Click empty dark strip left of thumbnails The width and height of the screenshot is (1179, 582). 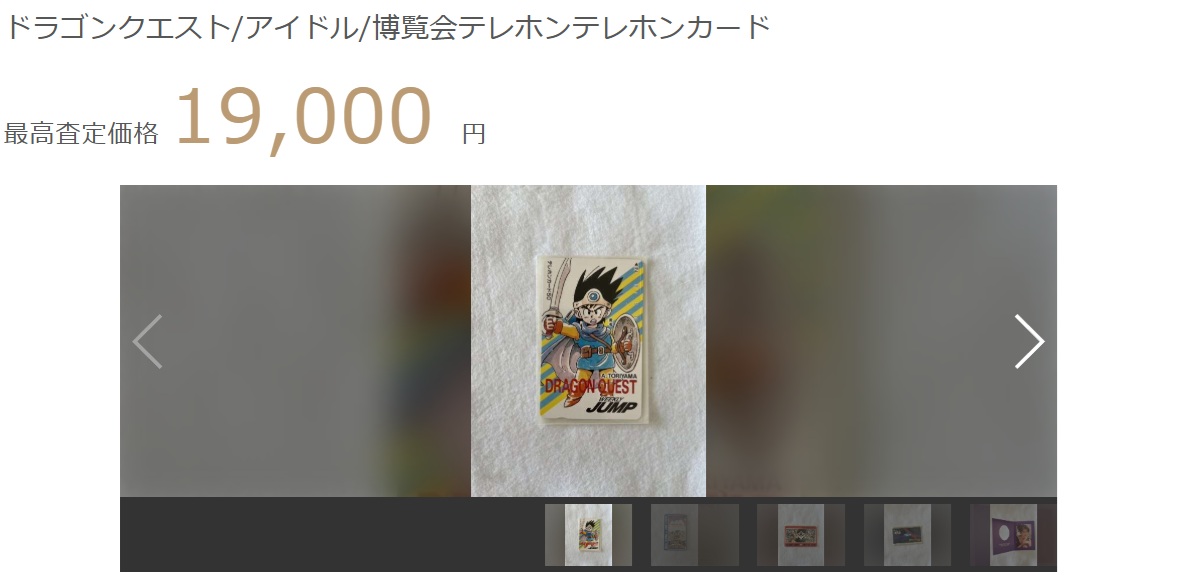coord(332,535)
